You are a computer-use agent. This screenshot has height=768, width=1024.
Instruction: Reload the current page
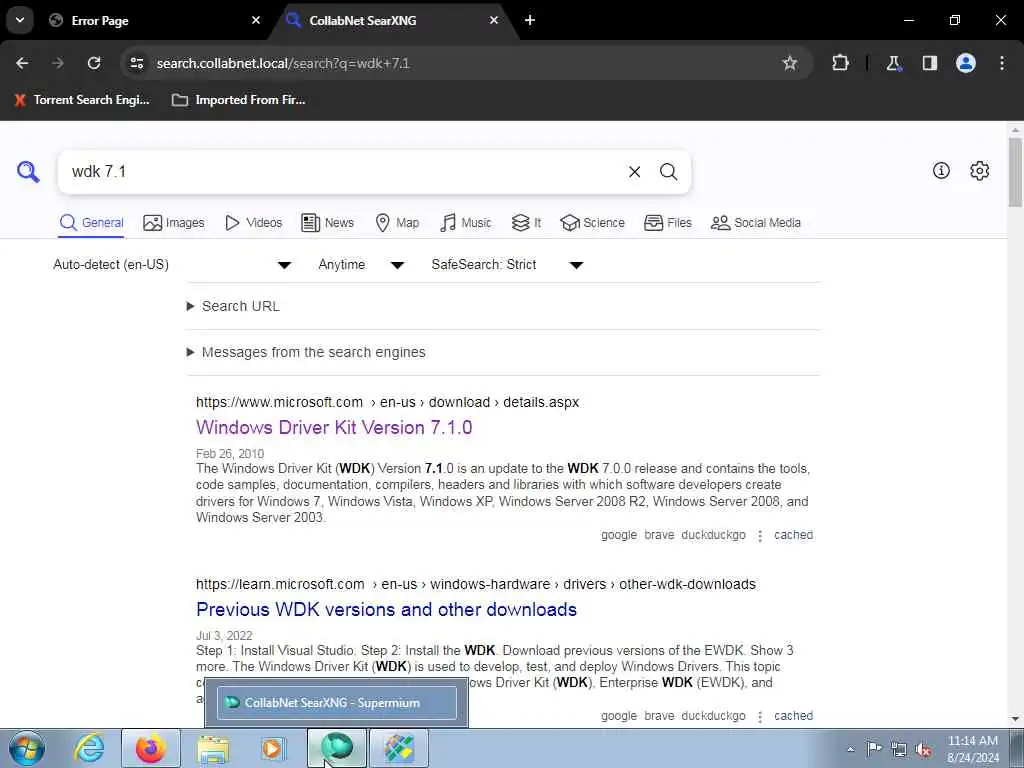(94, 63)
